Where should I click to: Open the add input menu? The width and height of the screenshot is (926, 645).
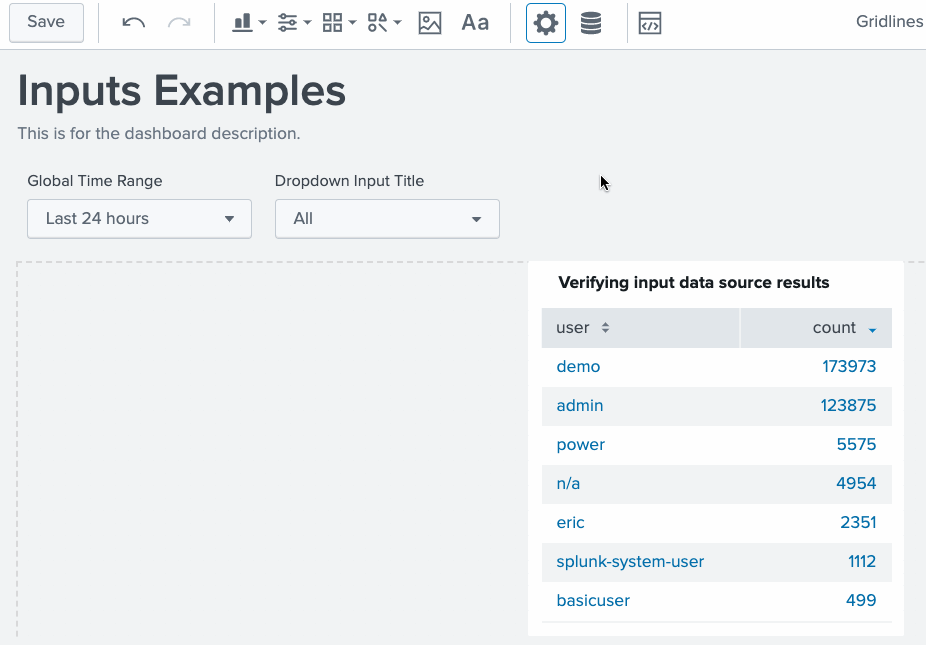[x=294, y=23]
